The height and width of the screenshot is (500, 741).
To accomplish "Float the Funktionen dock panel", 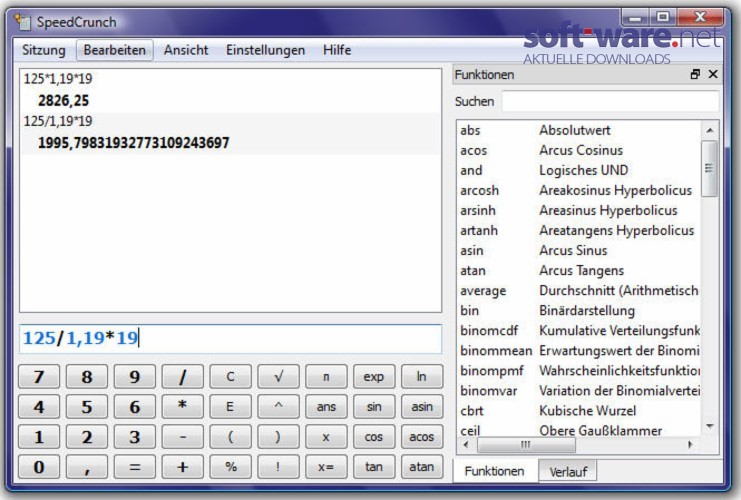I will click(695, 74).
